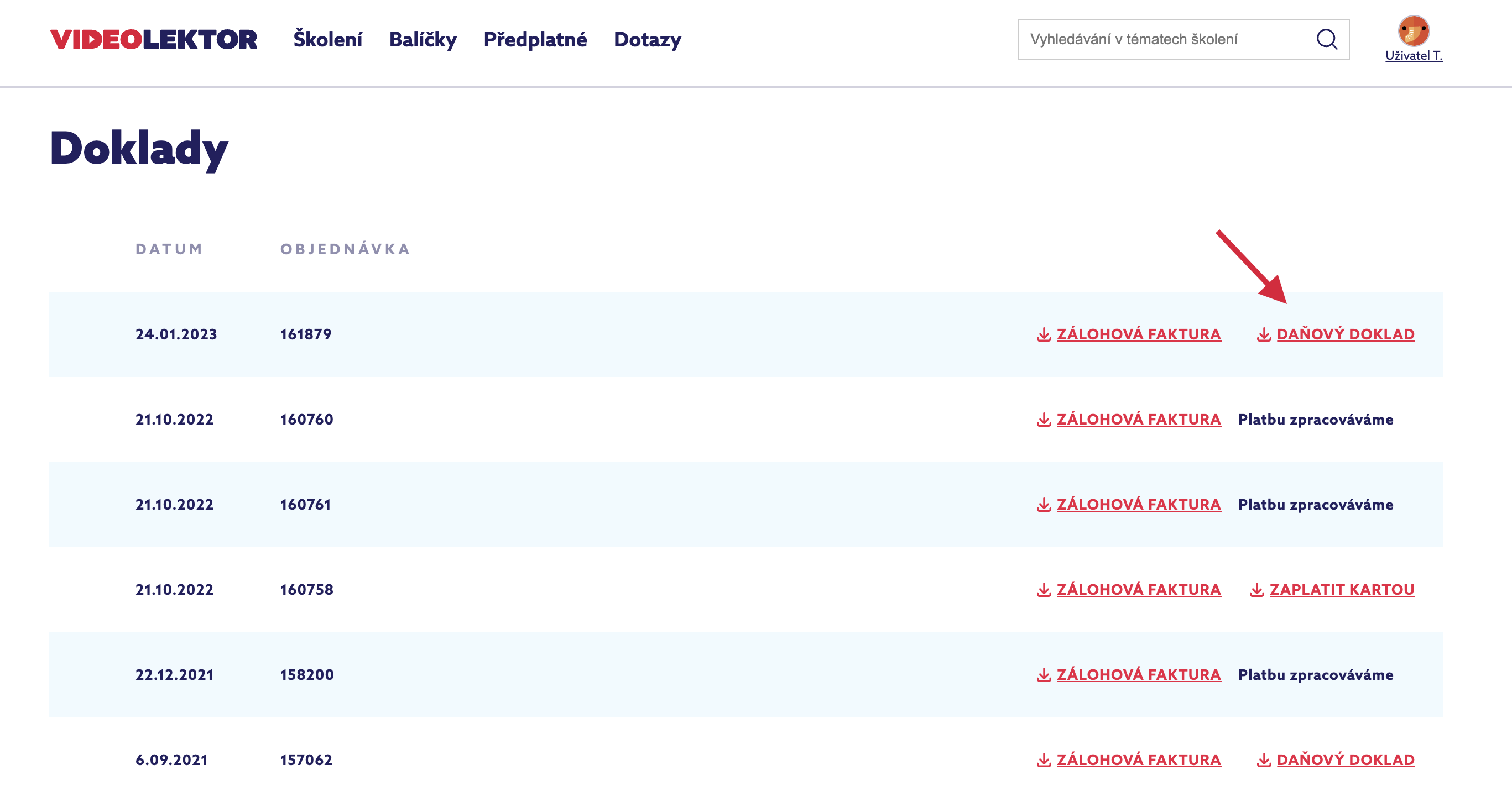Viewport: 1512px width, 812px height.
Task: Click Platbu zpracováváme status for order 160761
Action: coord(1315,505)
